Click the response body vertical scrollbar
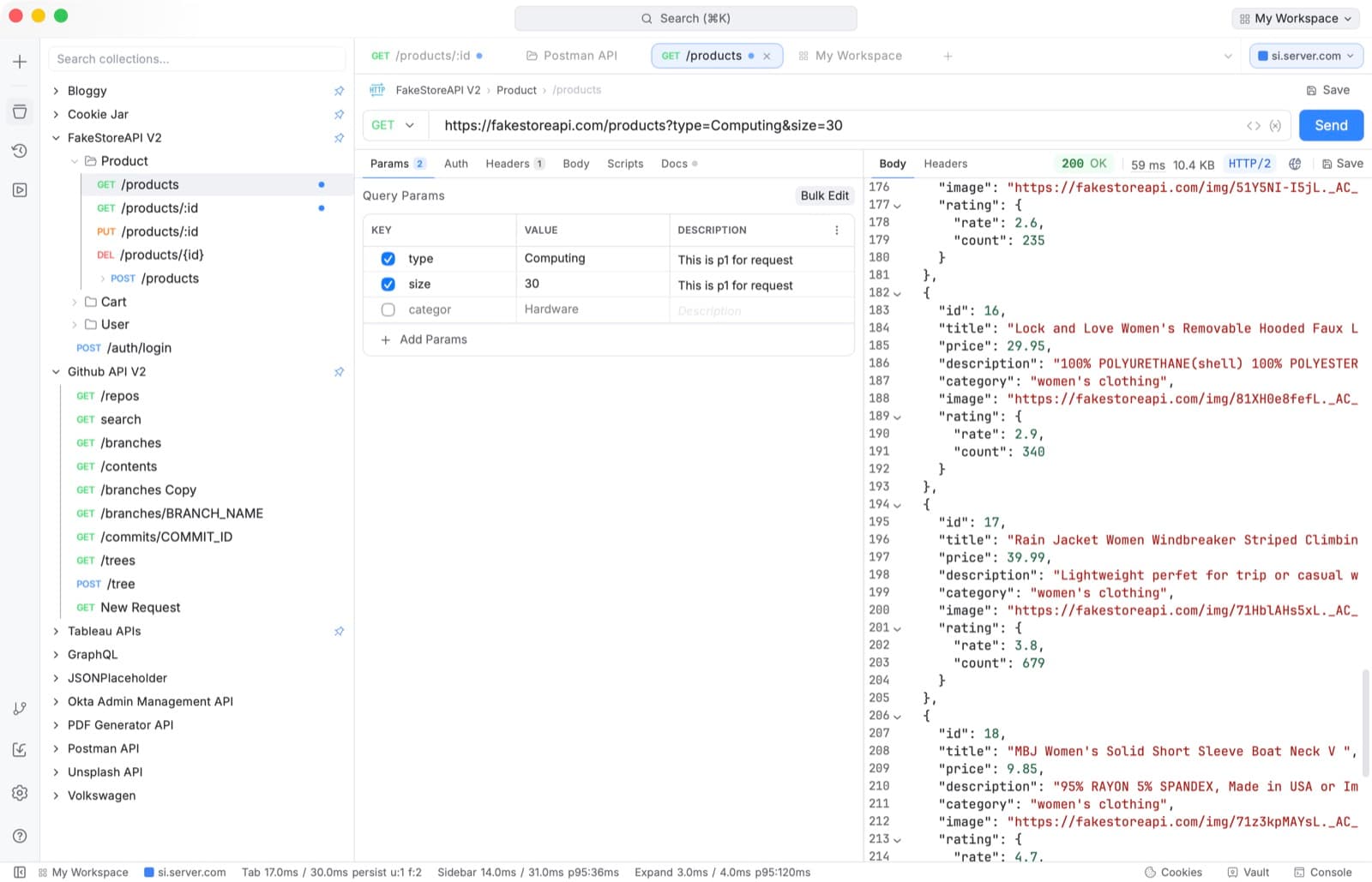 tap(1366, 724)
